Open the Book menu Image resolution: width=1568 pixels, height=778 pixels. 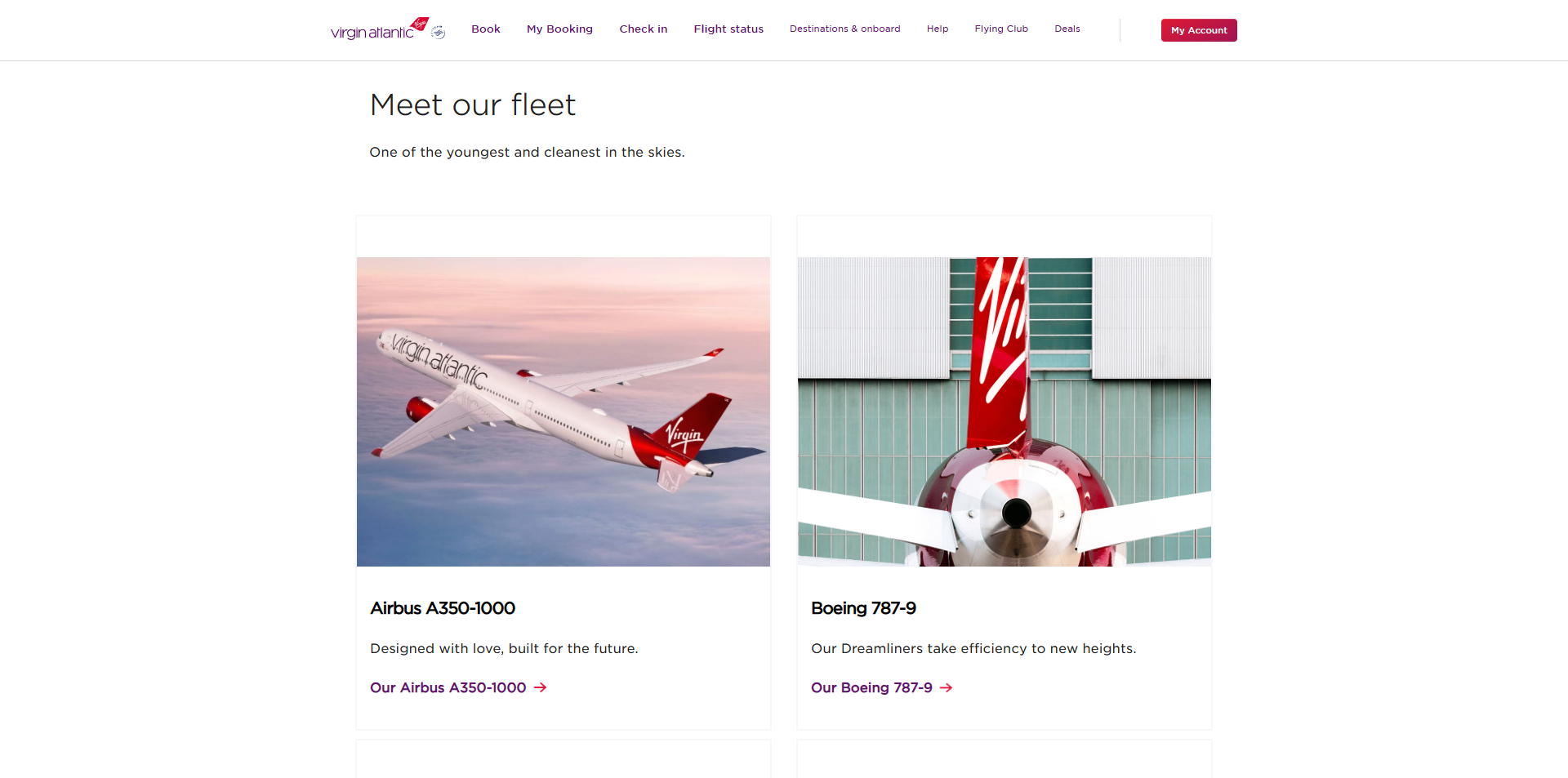[x=486, y=29]
